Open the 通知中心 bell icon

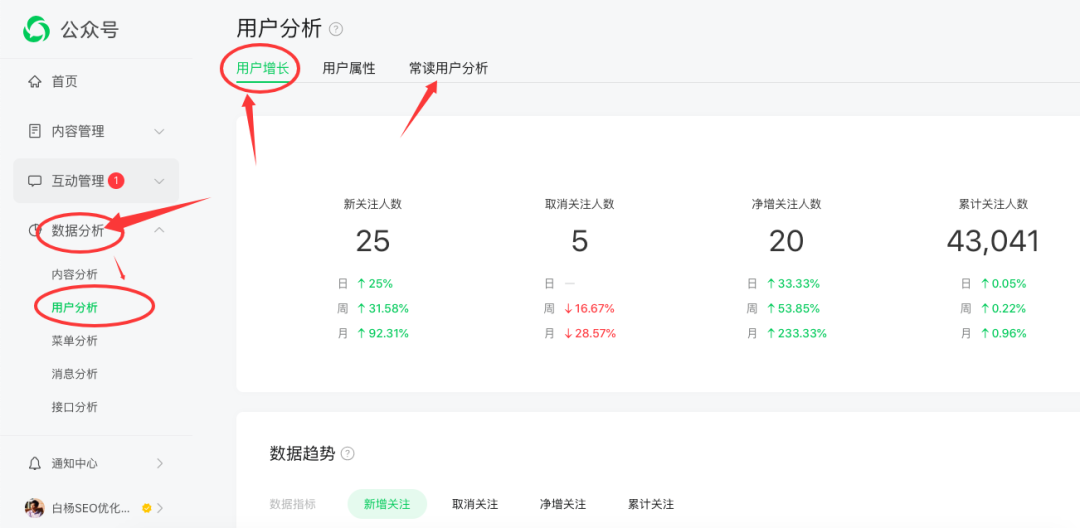pos(35,464)
